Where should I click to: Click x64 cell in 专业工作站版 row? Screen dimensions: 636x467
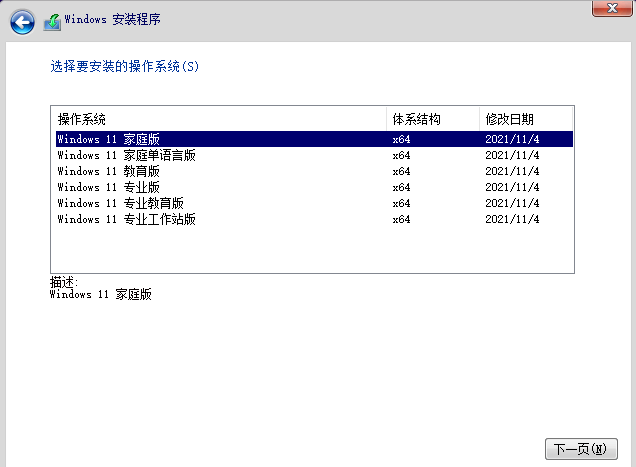point(401,219)
